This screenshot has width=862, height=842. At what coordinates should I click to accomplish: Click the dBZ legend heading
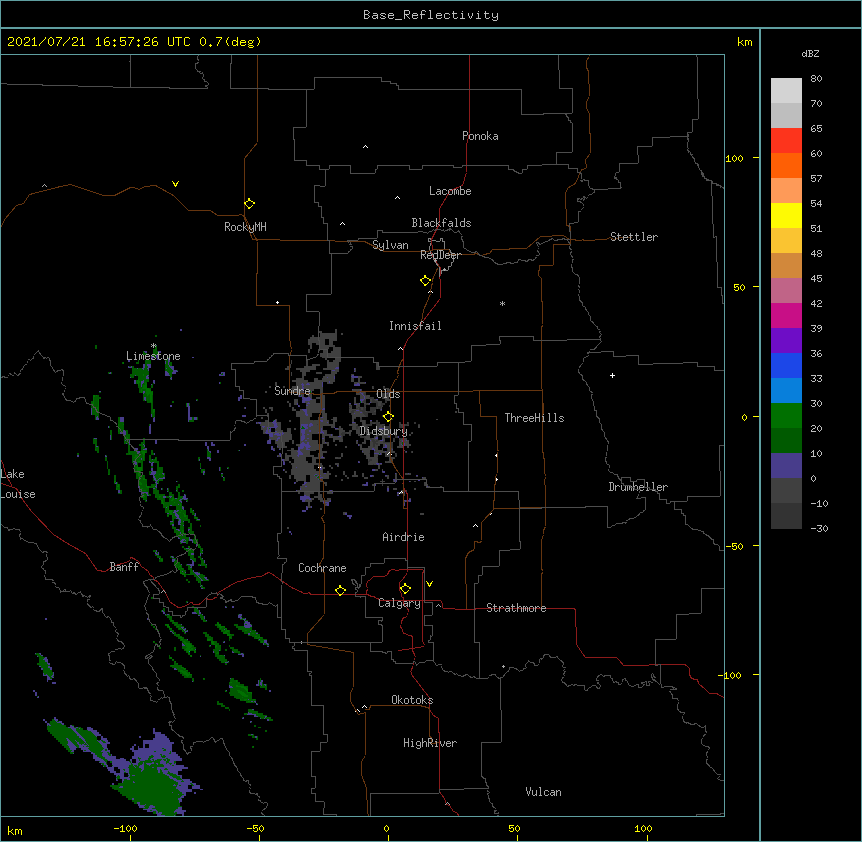(810, 54)
